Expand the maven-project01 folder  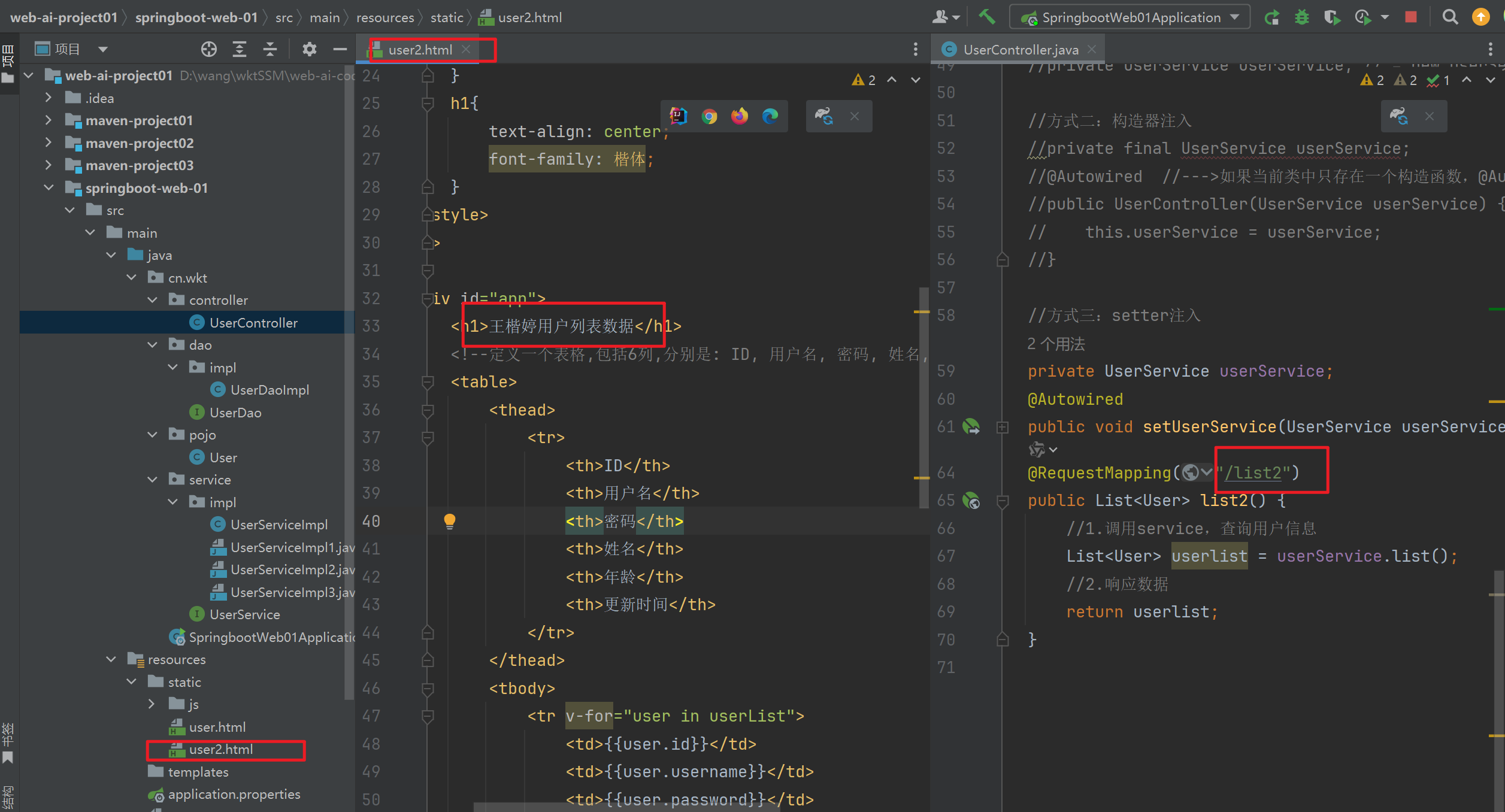point(49,120)
